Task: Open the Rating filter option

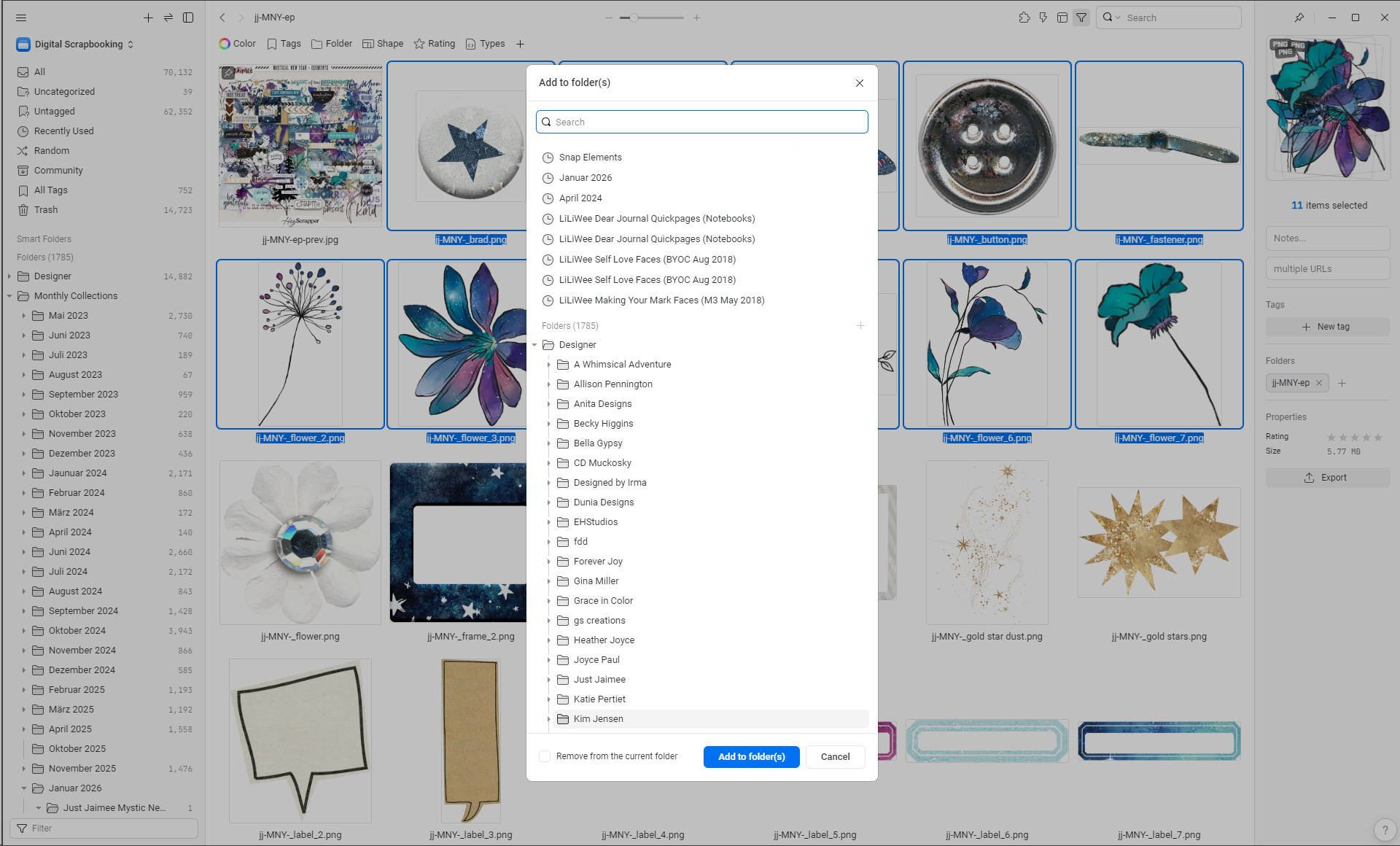Action: tap(435, 44)
